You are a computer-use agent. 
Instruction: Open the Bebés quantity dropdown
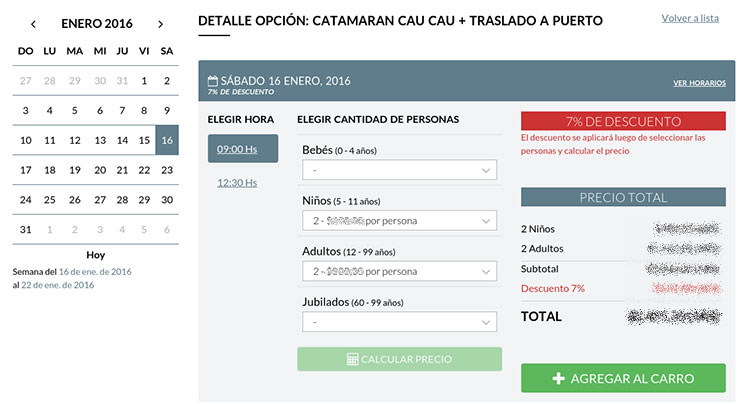pos(399,170)
